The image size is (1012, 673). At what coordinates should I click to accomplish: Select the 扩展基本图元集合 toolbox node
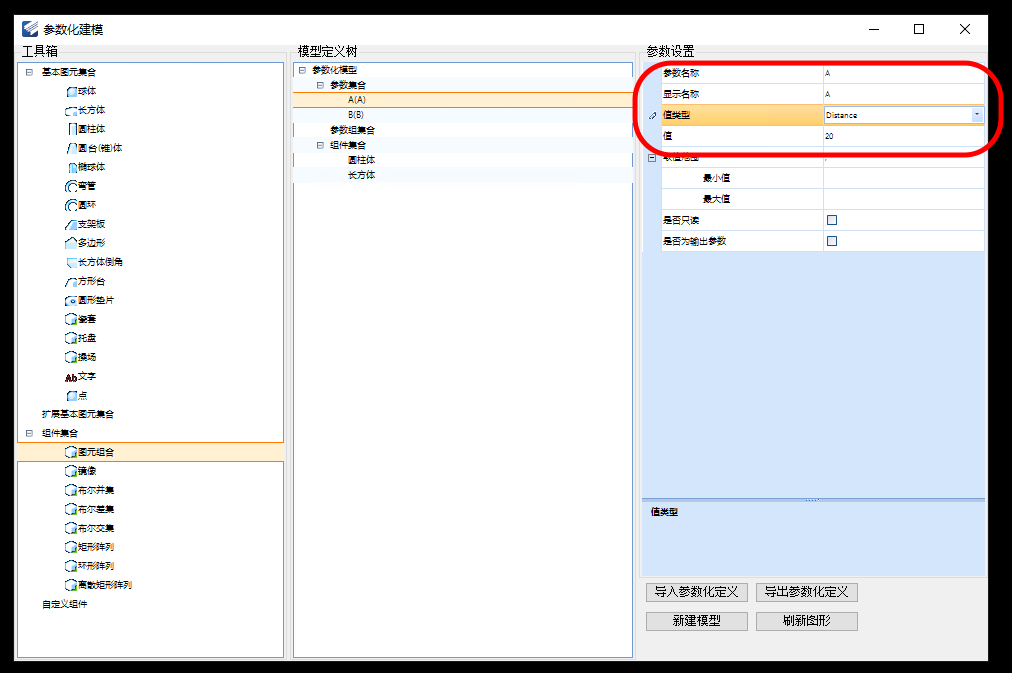click(x=78, y=414)
